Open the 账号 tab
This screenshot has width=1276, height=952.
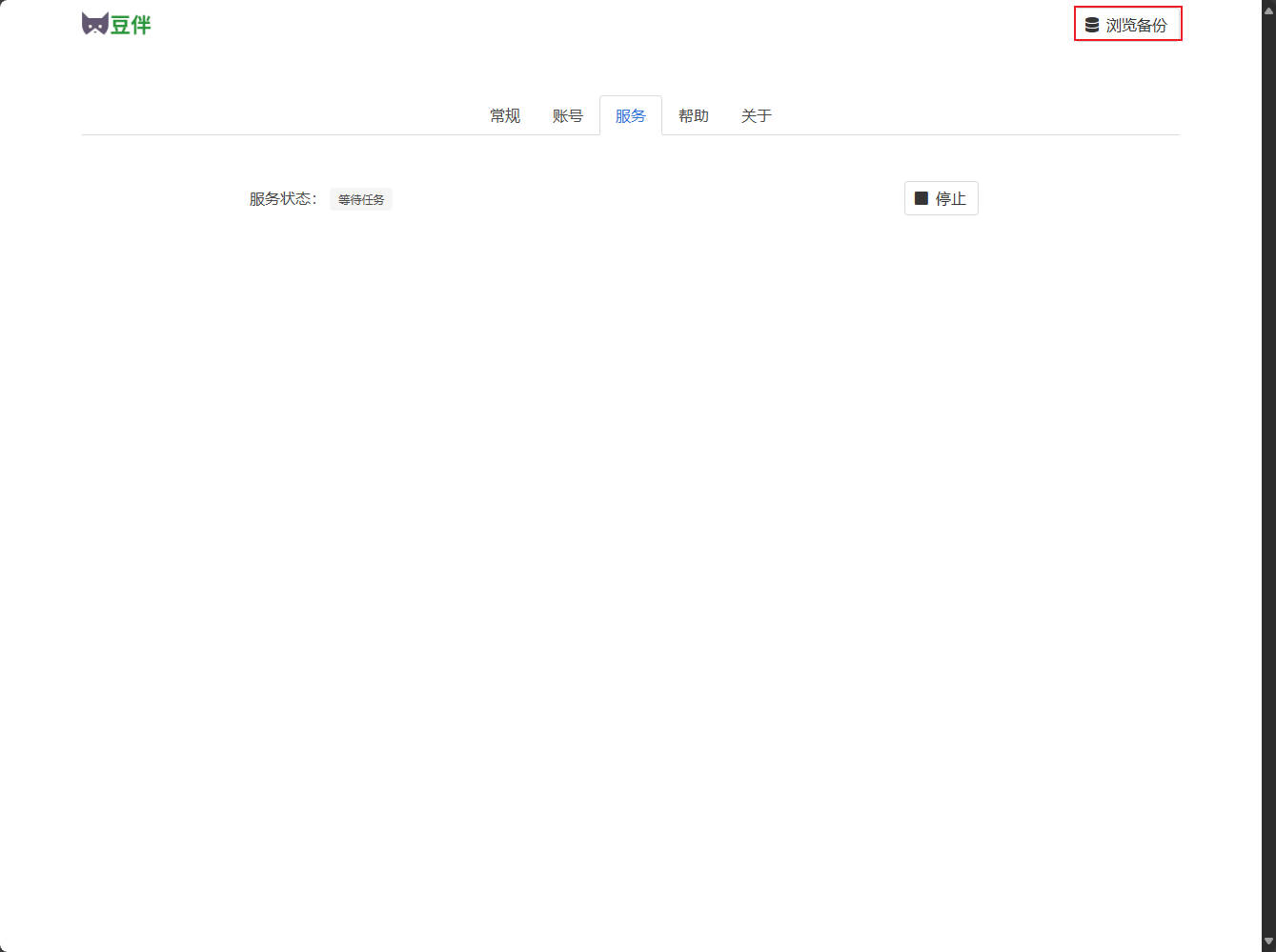point(568,115)
